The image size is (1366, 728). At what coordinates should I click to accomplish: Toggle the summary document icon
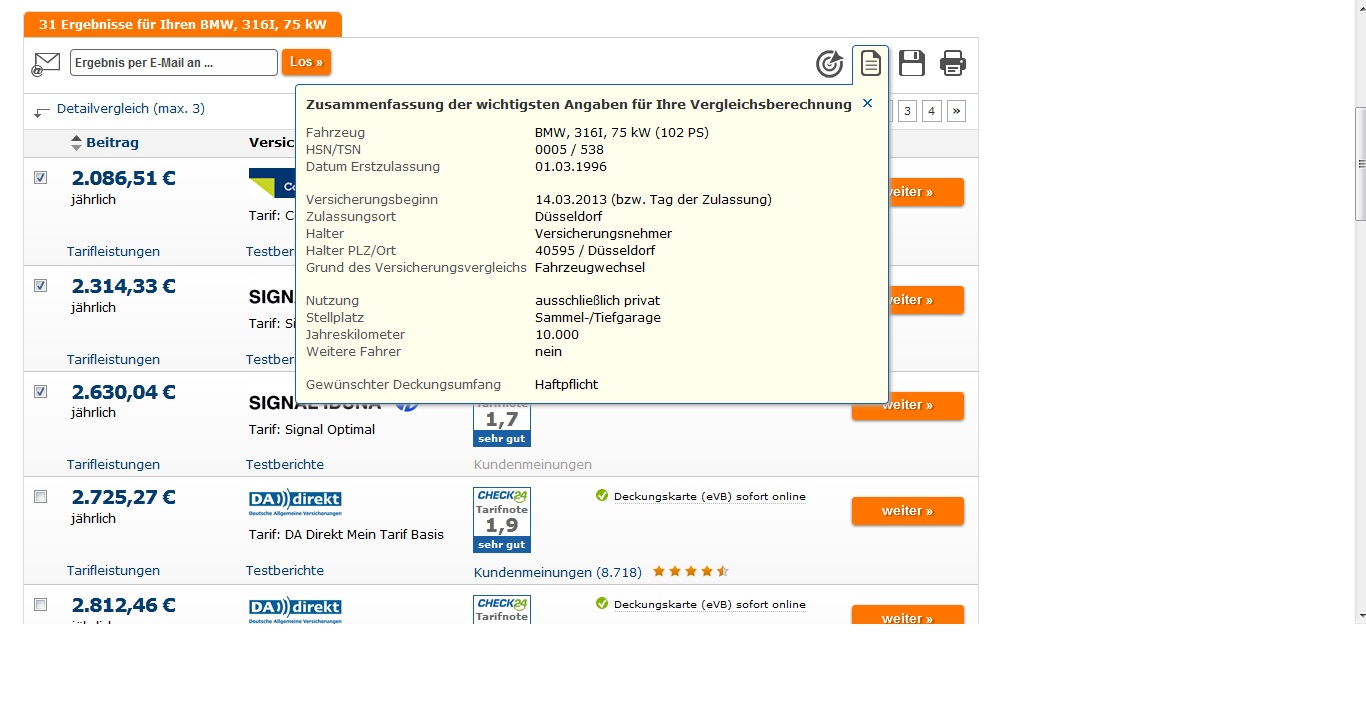point(871,64)
